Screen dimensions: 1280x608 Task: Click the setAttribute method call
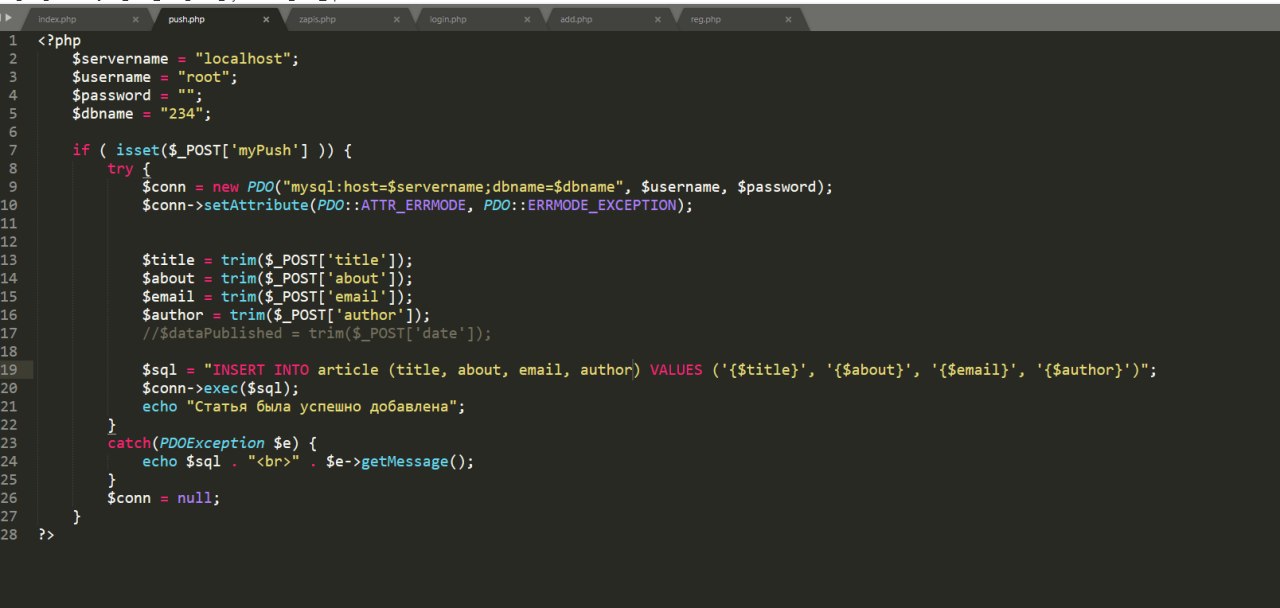pos(255,205)
